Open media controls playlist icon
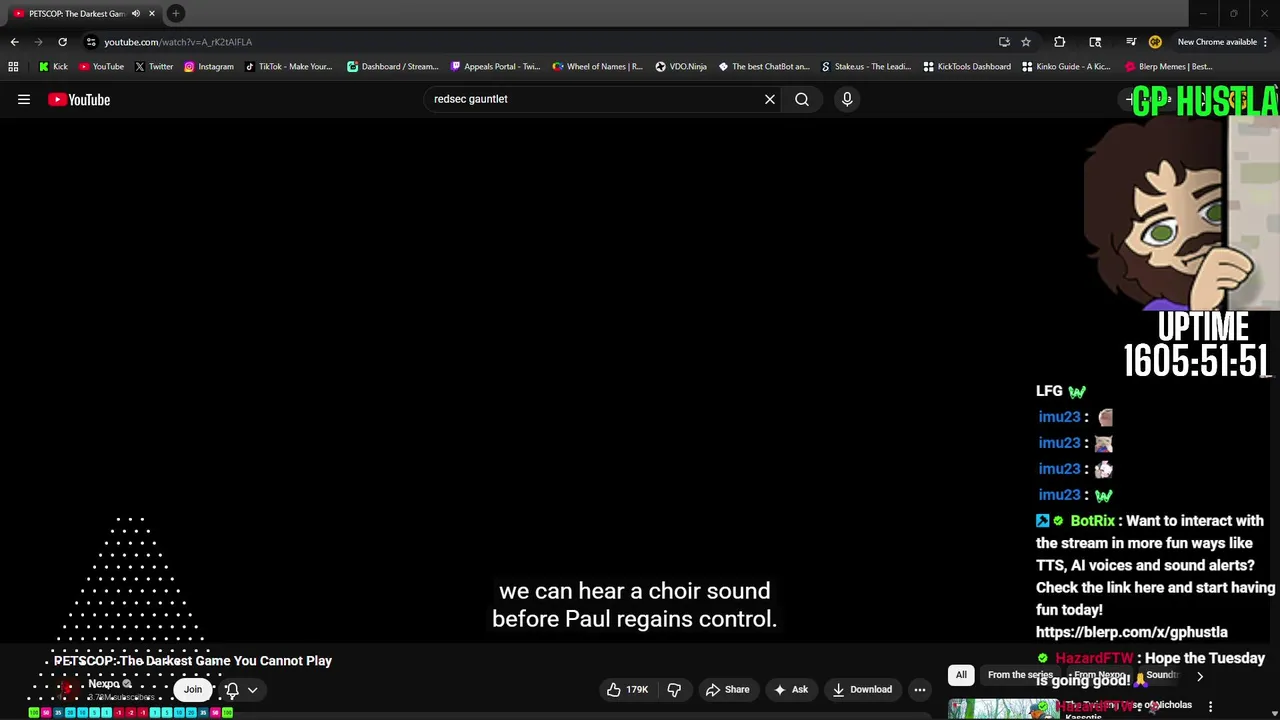This screenshot has height=720, width=1280. pyautogui.click(x=1131, y=42)
